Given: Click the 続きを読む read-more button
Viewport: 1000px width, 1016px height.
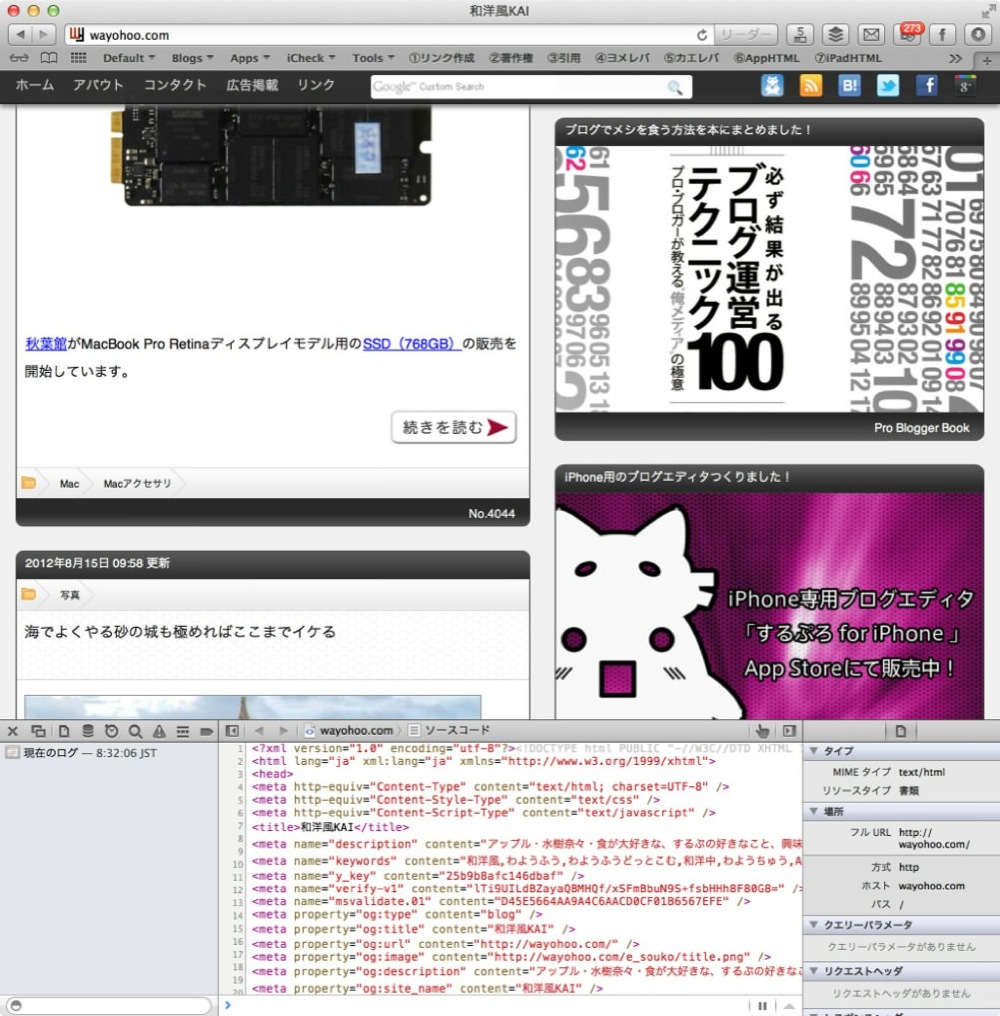Looking at the screenshot, I should click(x=454, y=427).
